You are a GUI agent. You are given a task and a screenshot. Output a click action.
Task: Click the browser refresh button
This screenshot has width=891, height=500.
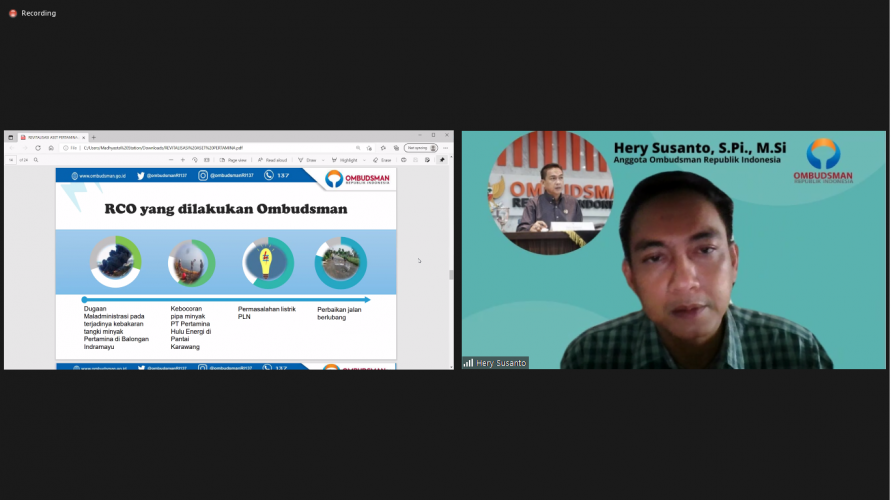click(38, 148)
